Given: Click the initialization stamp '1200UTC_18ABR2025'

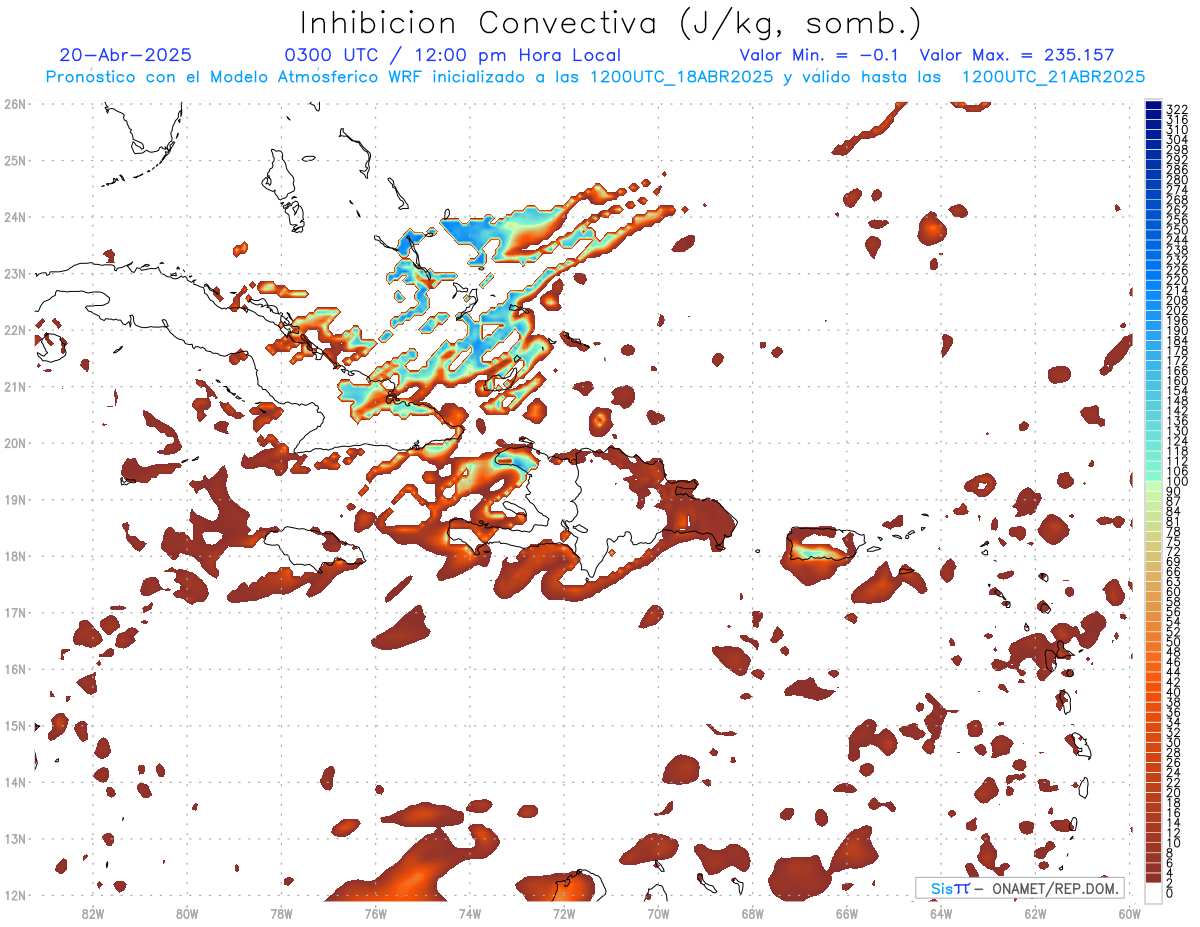Looking at the screenshot, I should 680,77.
